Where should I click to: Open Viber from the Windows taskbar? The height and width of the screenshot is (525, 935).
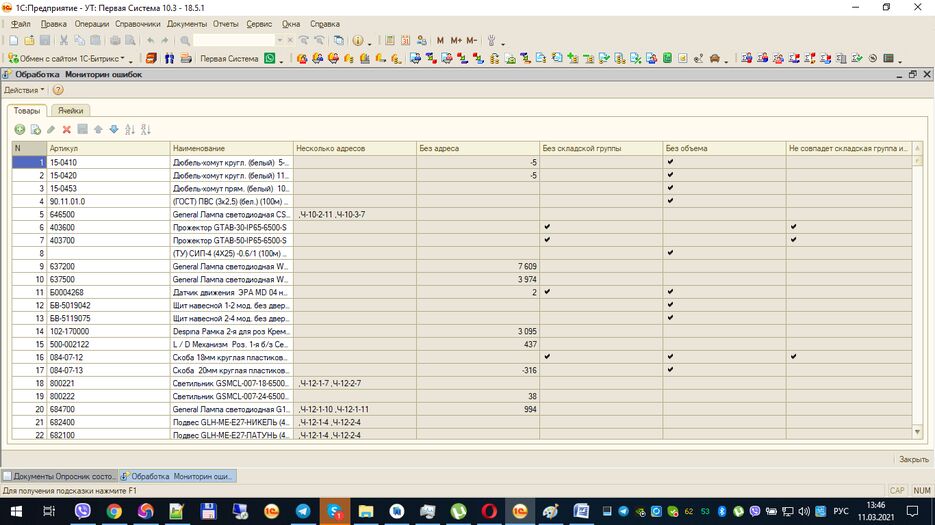point(82,511)
